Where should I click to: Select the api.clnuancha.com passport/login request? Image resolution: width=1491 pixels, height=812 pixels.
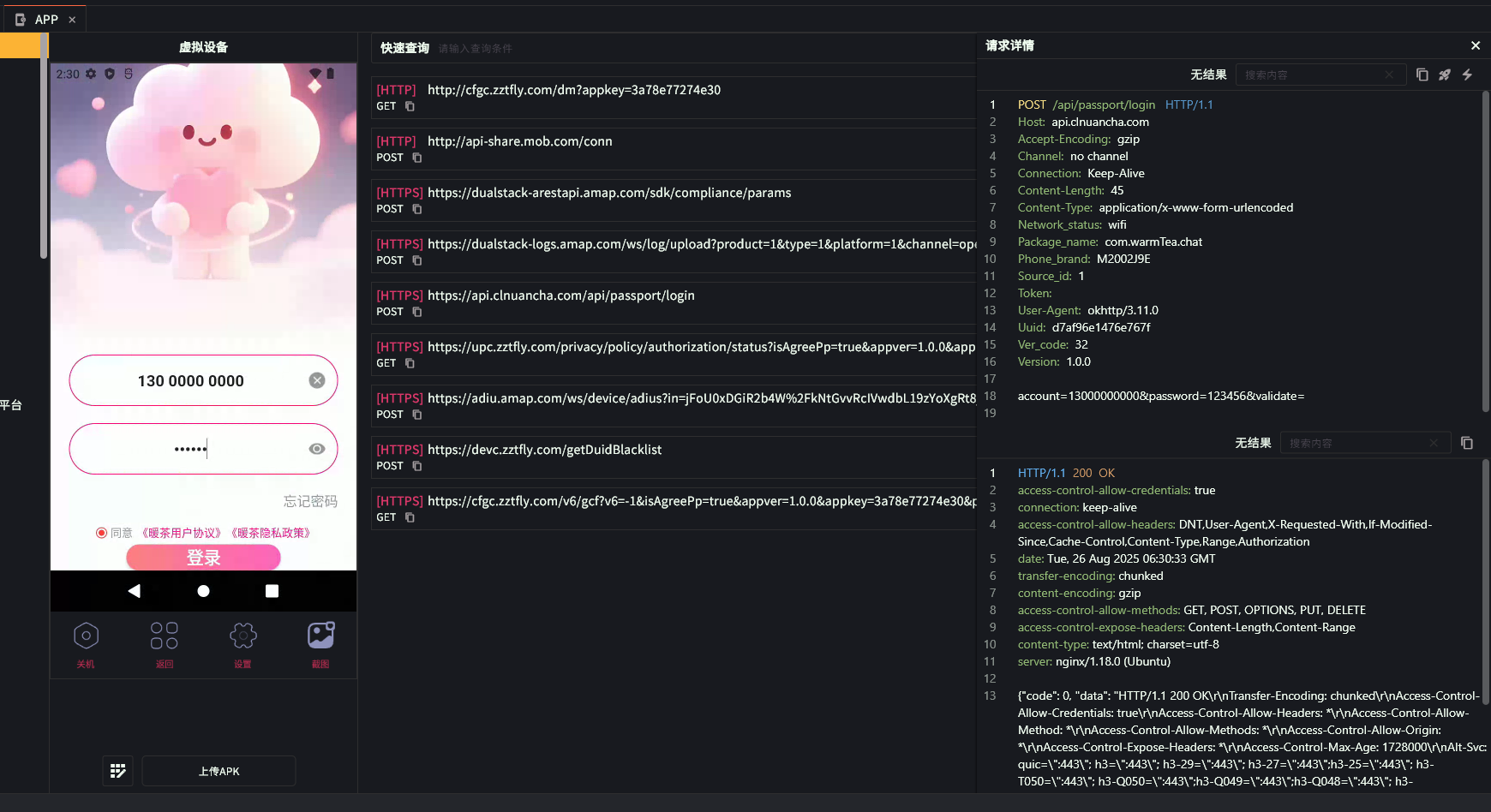[x=674, y=303]
